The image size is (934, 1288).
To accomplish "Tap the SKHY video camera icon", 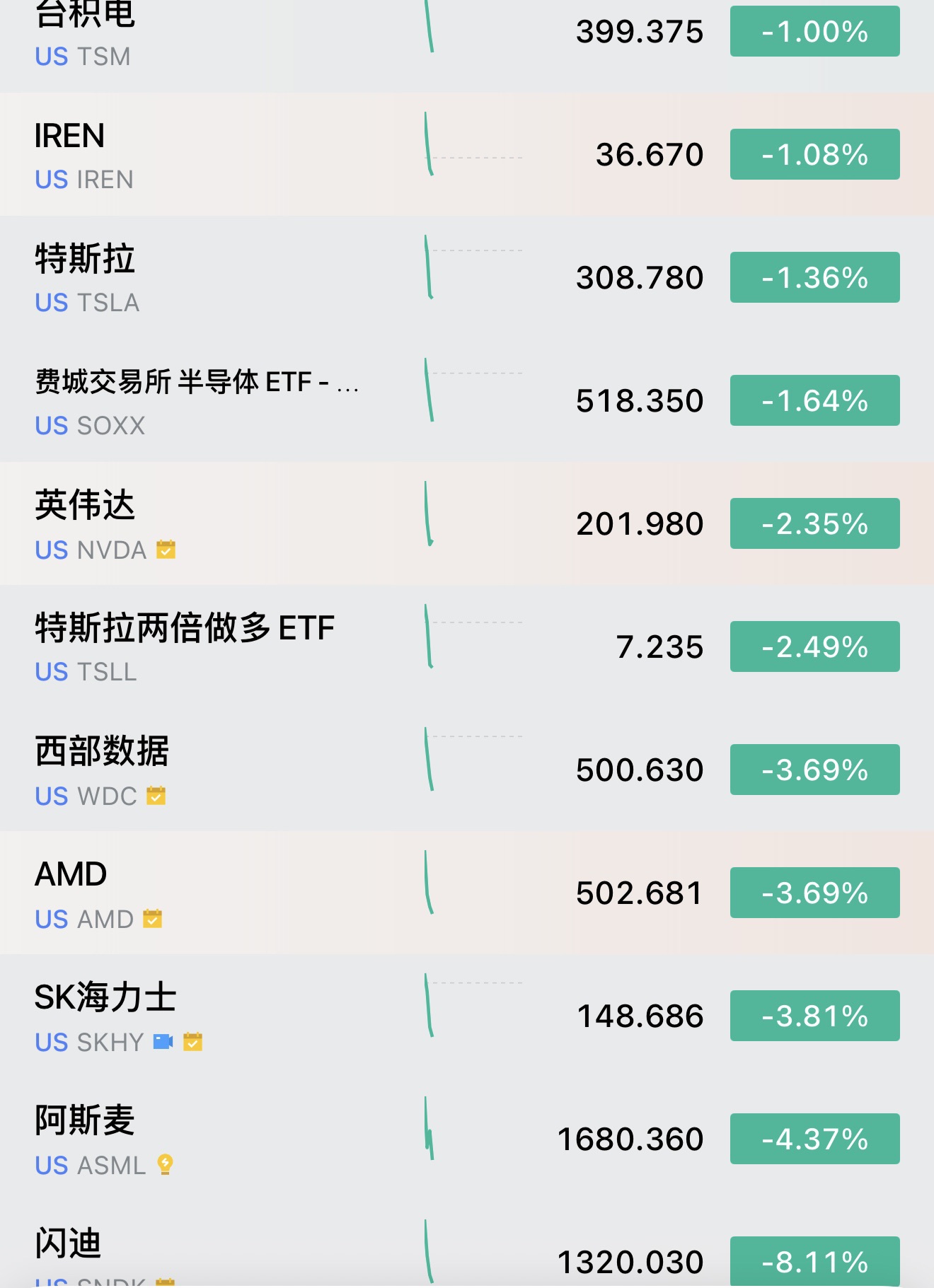I will point(163,1041).
